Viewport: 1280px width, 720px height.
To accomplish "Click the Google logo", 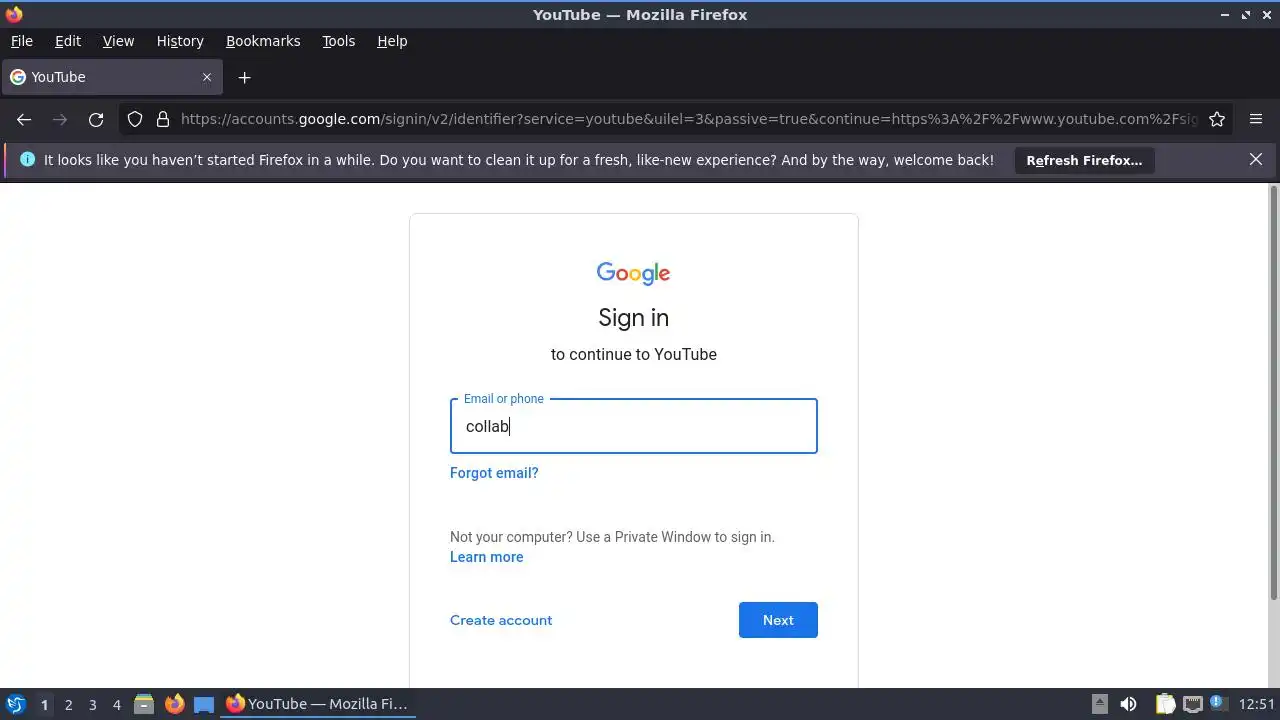I will (x=633, y=273).
